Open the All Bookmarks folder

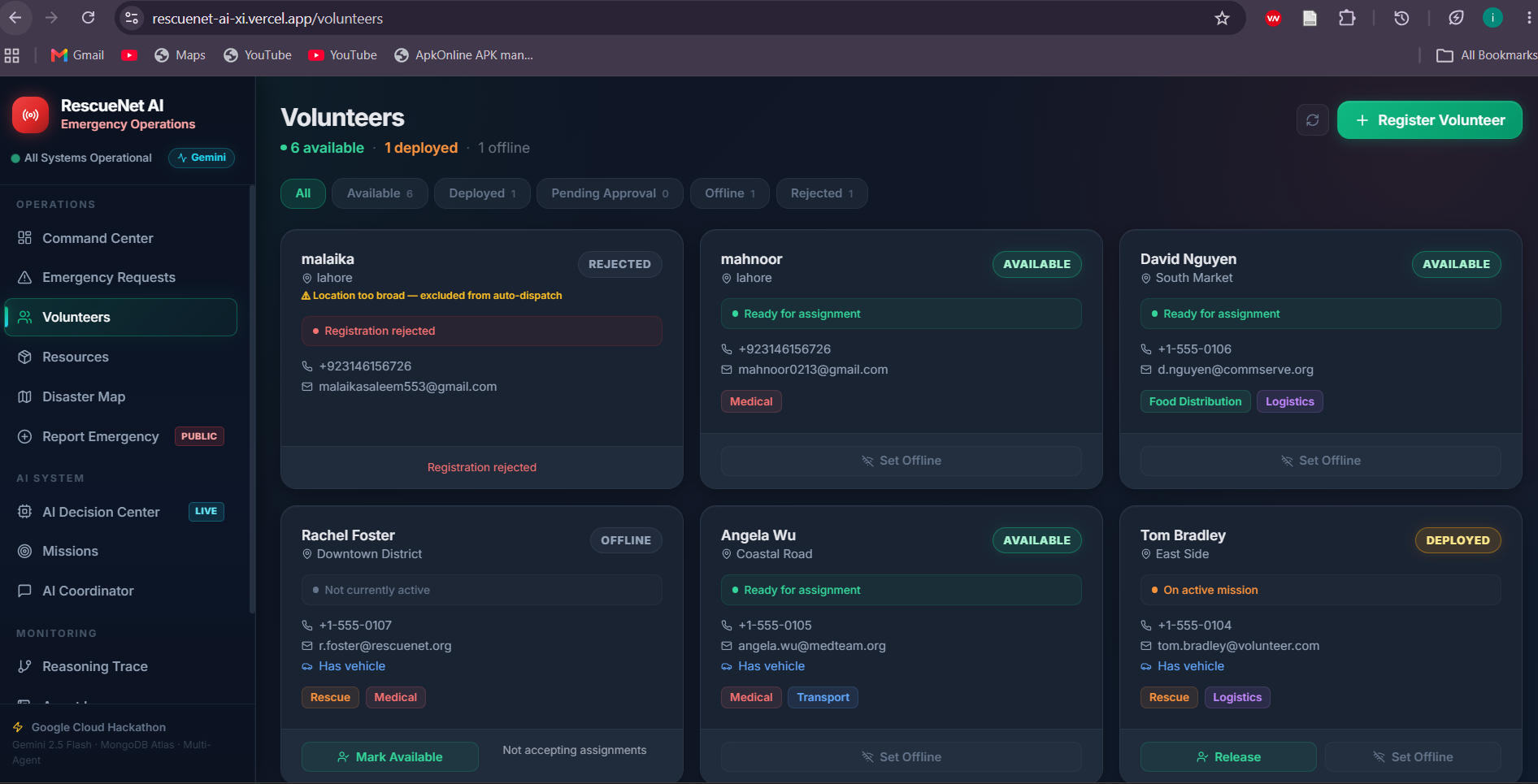click(1486, 55)
